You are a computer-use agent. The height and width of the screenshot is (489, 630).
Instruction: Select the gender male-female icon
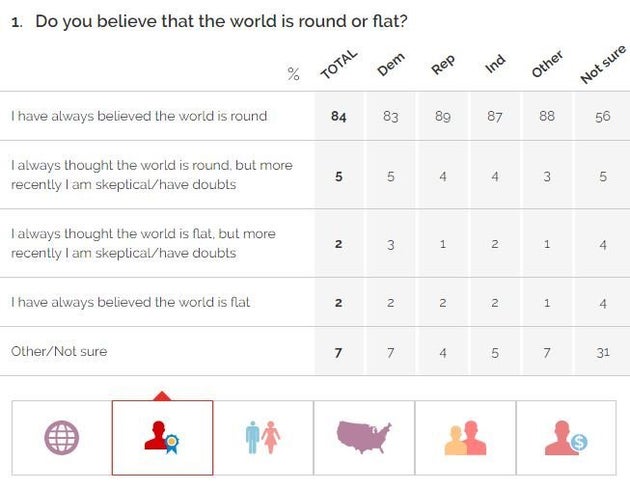click(x=263, y=437)
